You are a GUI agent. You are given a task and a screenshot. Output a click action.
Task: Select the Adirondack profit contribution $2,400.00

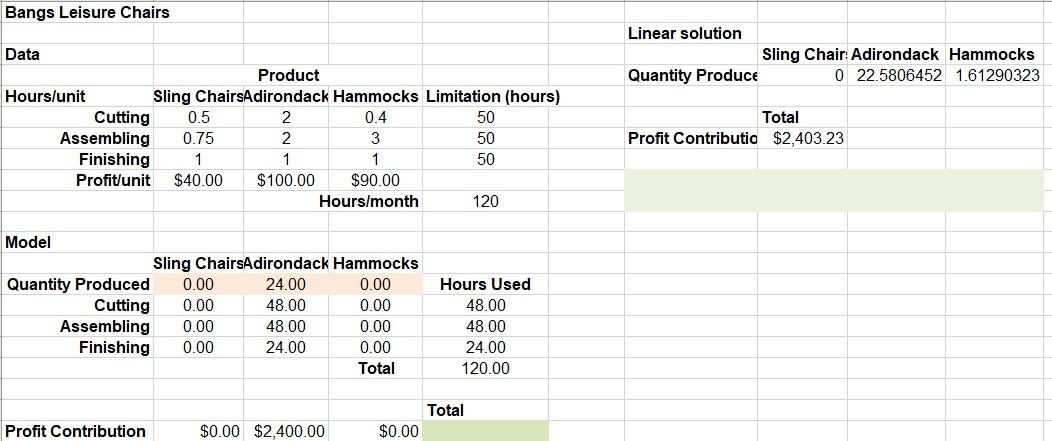coord(286,431)
